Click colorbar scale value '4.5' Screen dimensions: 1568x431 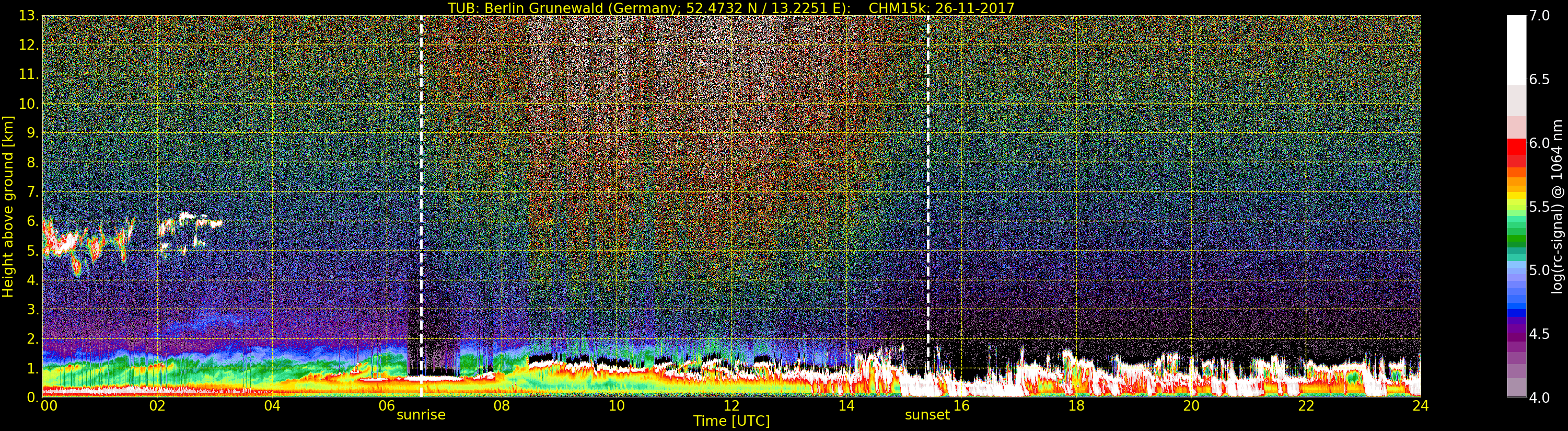1539,334
